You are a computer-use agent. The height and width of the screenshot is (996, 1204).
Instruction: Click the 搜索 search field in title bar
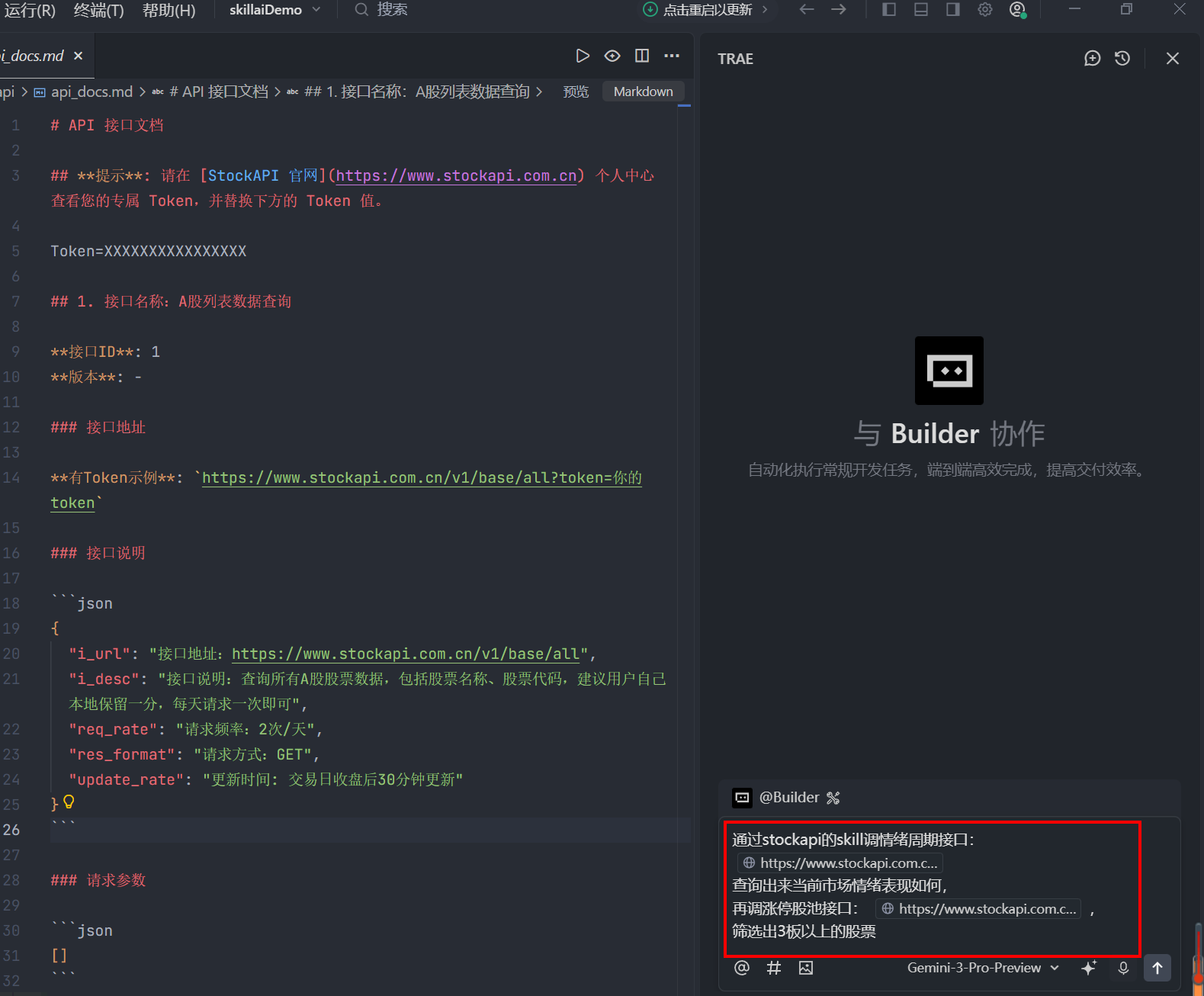[x=392, y=10]
